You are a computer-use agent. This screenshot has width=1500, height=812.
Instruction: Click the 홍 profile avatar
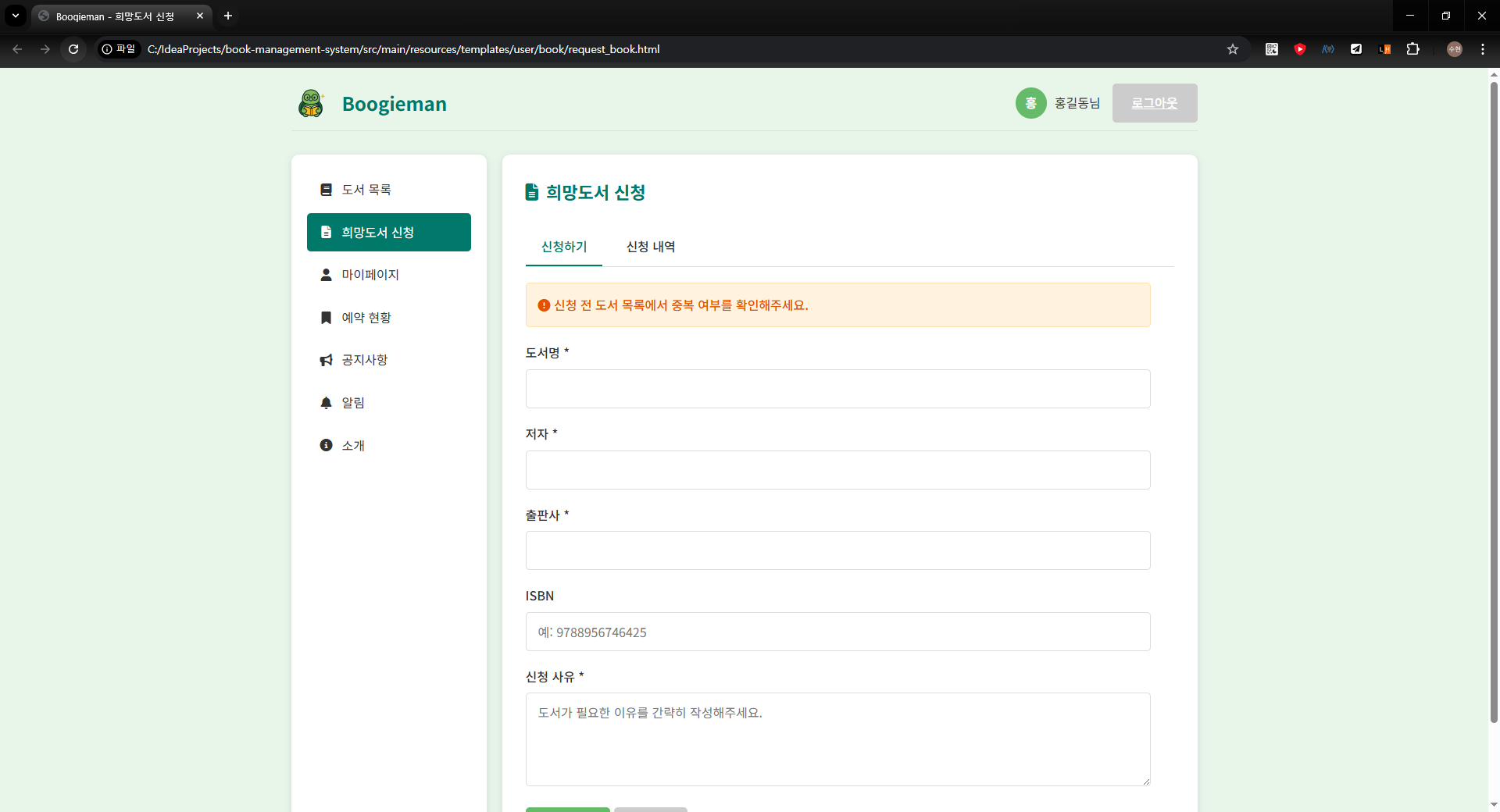[1030, 102]
